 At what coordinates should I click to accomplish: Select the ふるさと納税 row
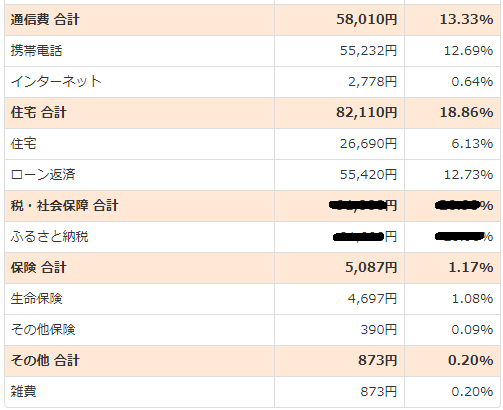coord(252,237)
